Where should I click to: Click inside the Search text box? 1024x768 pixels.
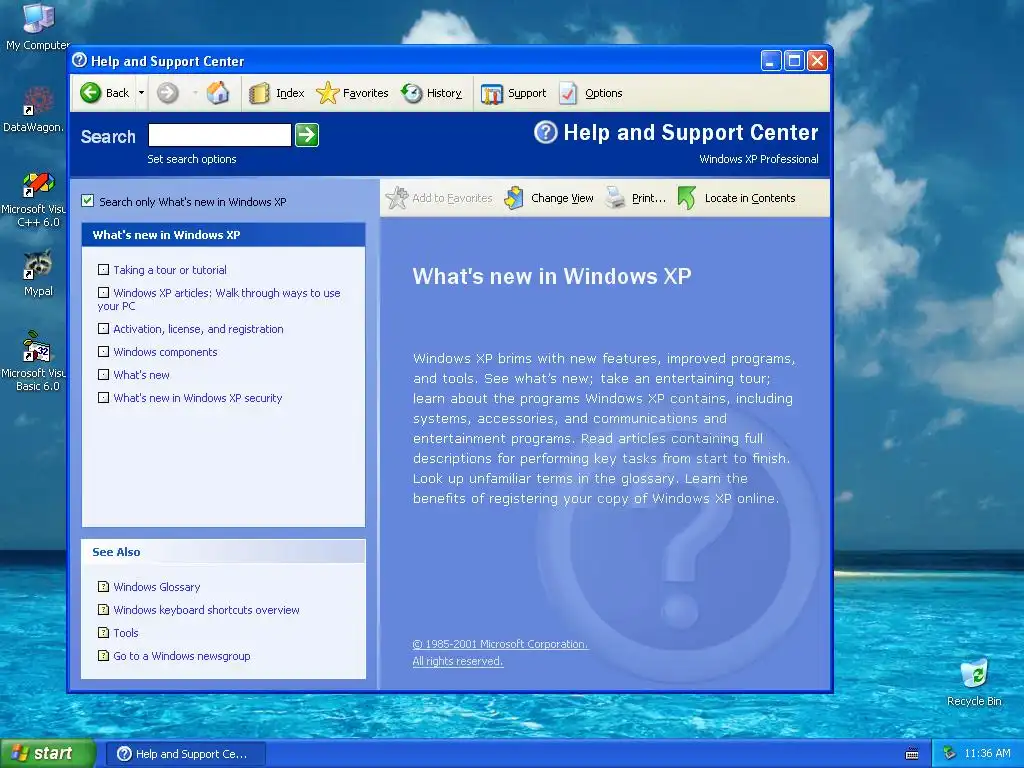[x=219, y=135]
